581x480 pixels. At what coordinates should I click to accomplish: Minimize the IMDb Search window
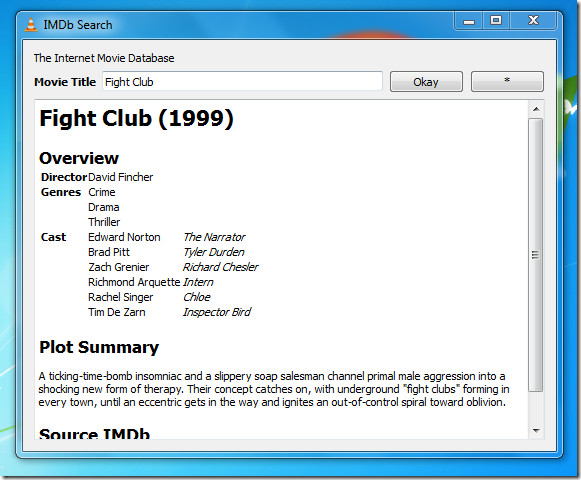pos(469,21)
